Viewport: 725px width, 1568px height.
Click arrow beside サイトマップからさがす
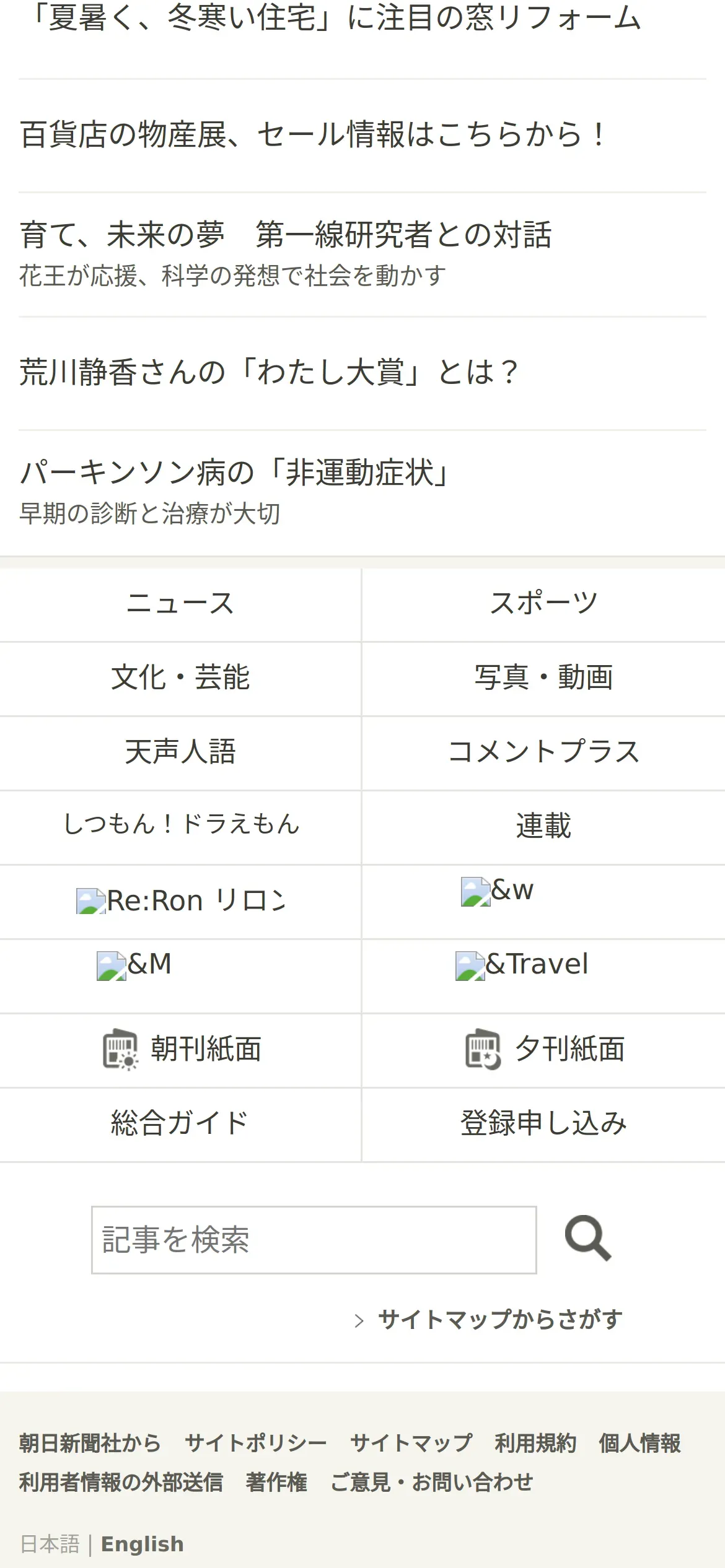(x=359, y=1321)
